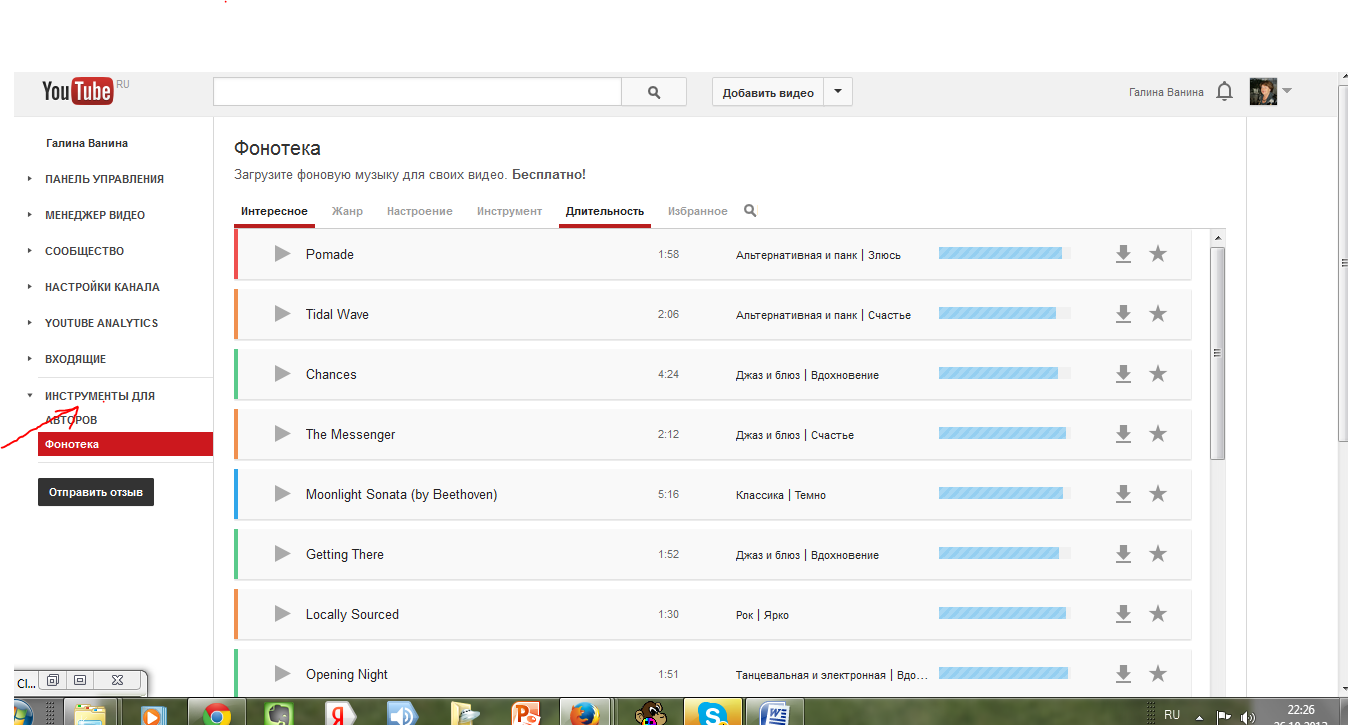
Task: Click the Pomade popularity bar
Action: coord(1004,254)
